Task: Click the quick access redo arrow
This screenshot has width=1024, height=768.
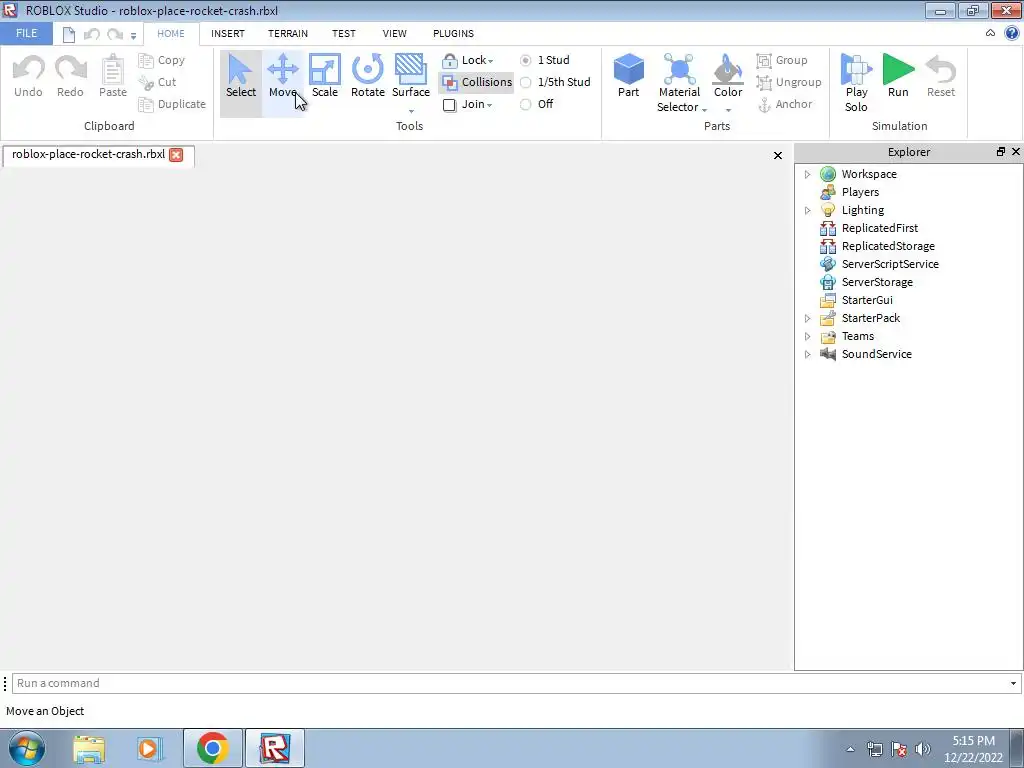Action: [x=115, y=34]
